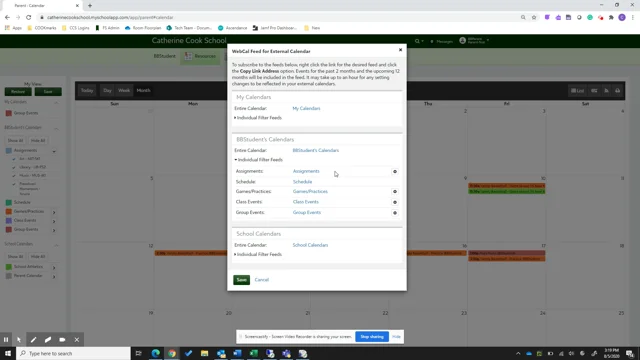Open the CCS Logins bookmark folder

click(76, 28)
